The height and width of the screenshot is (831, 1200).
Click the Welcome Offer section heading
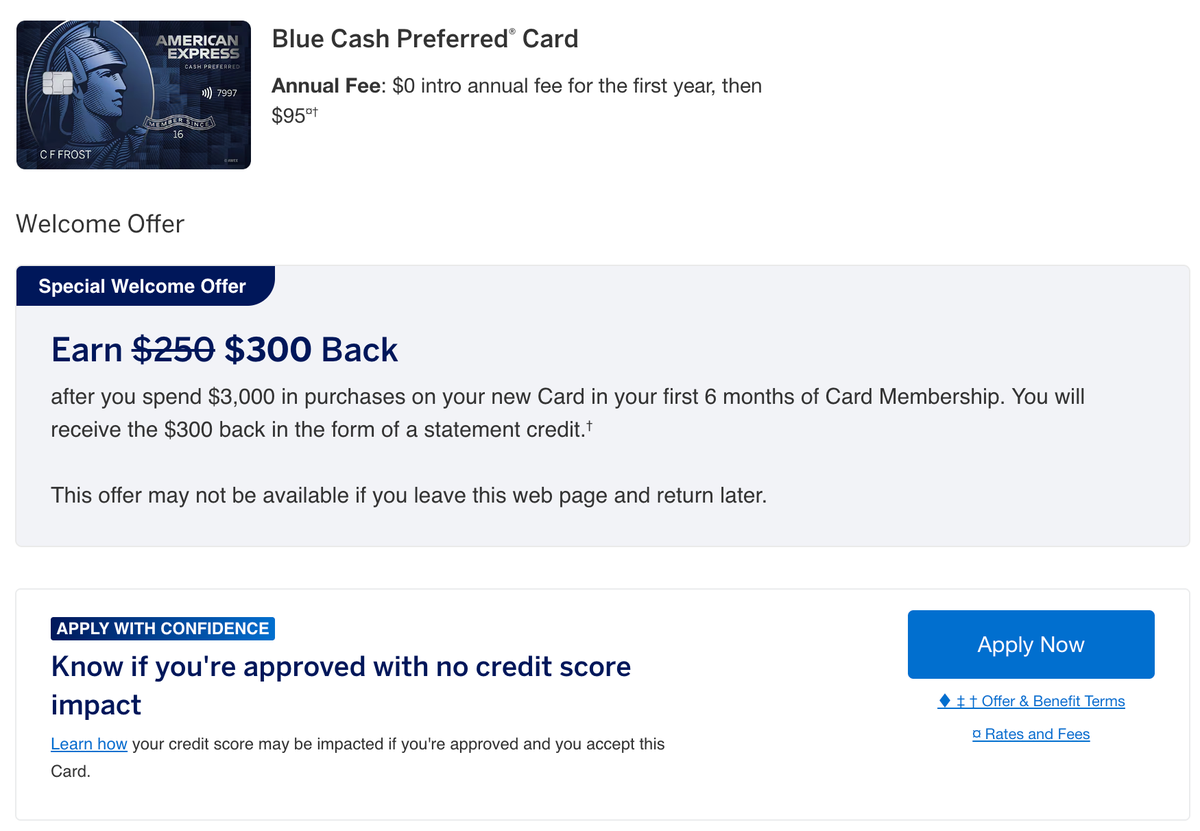point(99,224)
